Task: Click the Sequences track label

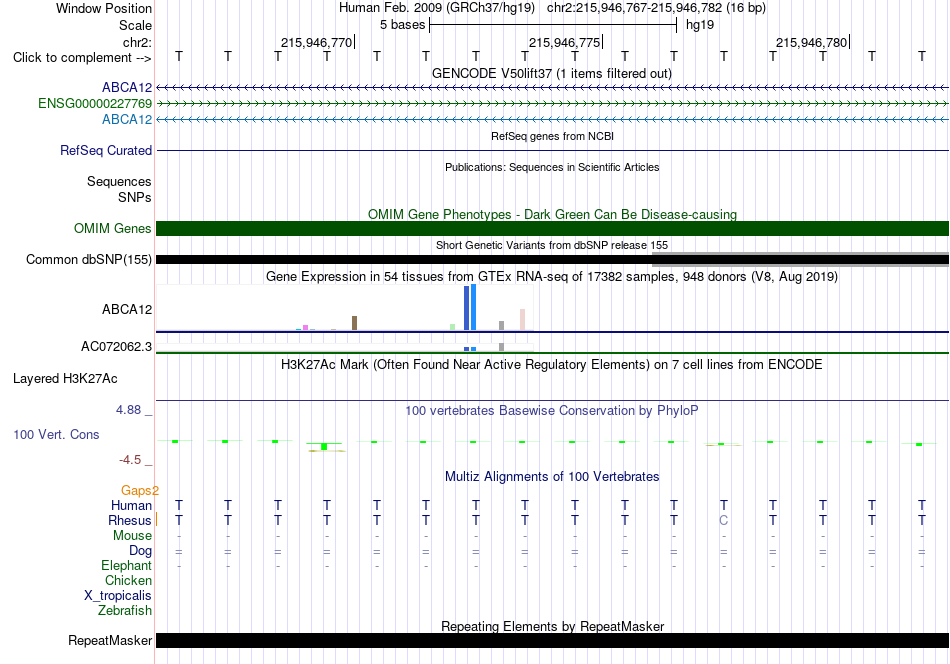Action: coord(119,181)
